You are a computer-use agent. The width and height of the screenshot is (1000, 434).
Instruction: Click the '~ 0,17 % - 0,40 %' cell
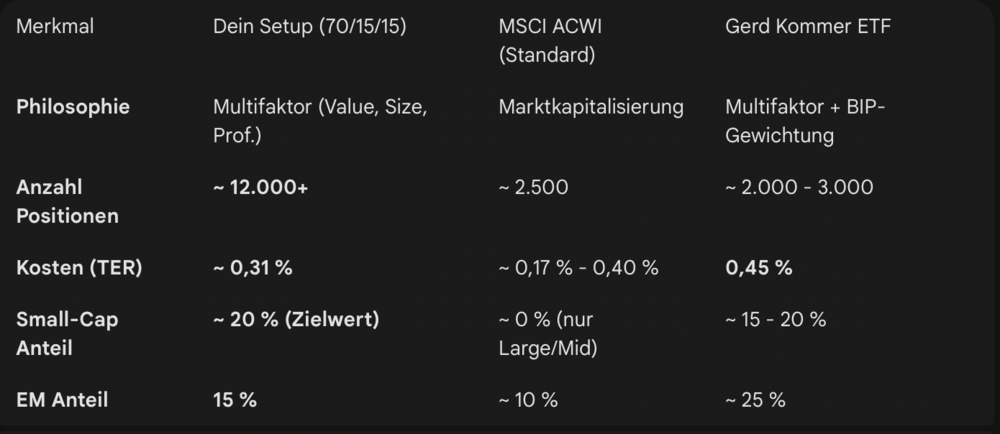point(578,267)
